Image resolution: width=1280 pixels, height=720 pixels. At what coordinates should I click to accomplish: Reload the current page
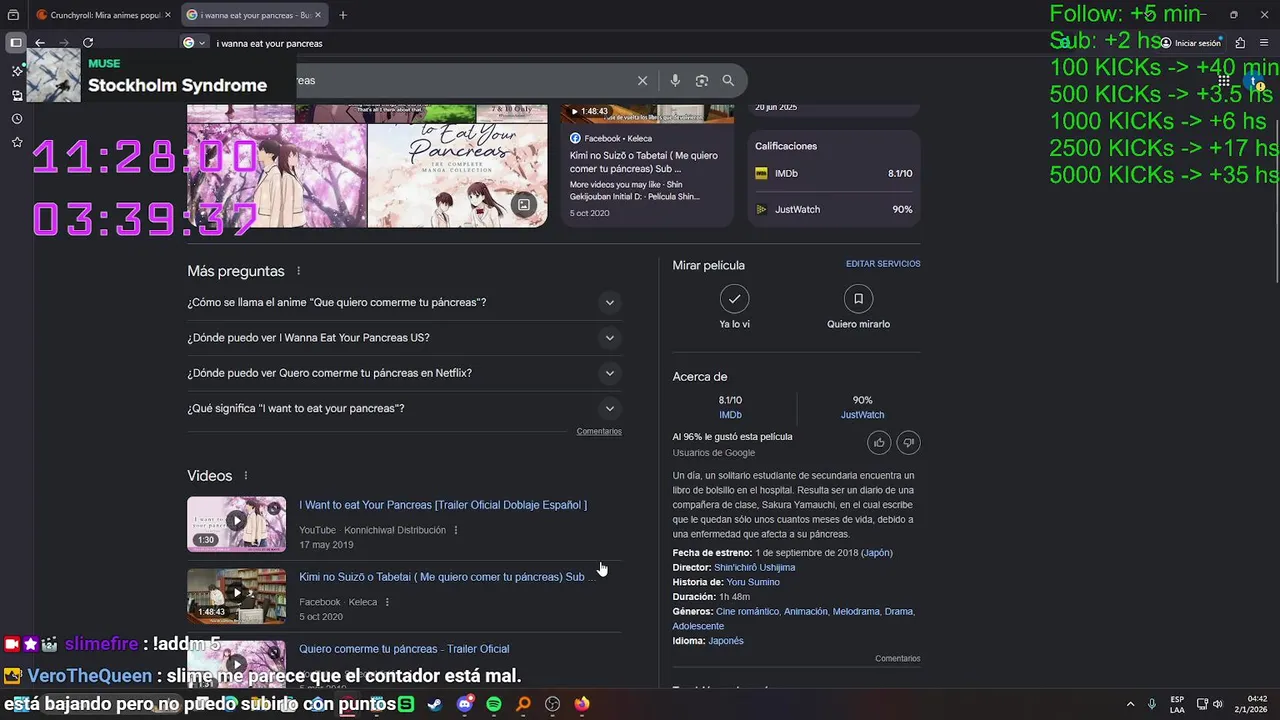(x=88, y=43)
